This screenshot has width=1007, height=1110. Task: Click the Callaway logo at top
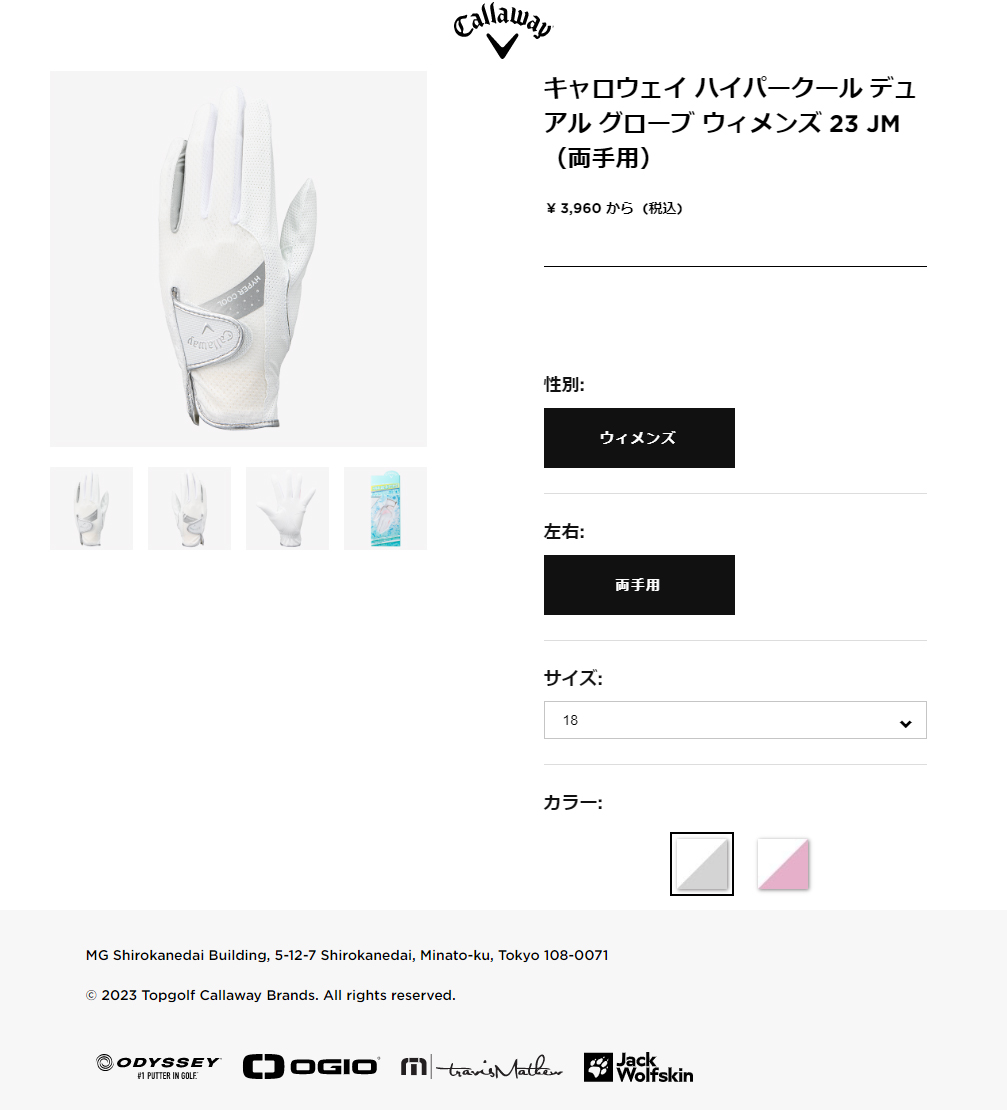coord(502,32)
